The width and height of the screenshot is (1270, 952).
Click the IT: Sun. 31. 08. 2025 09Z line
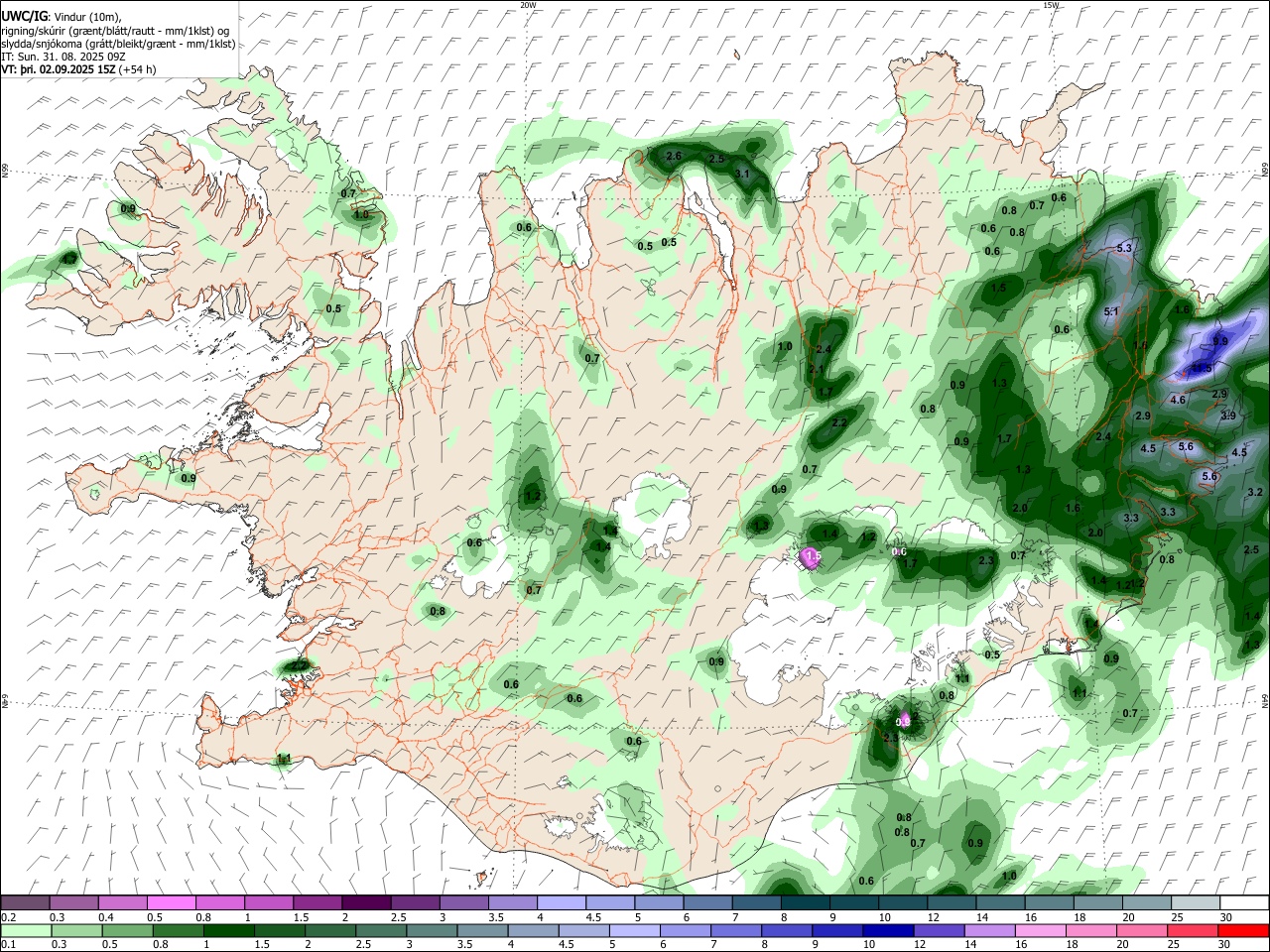coord(63,57)
